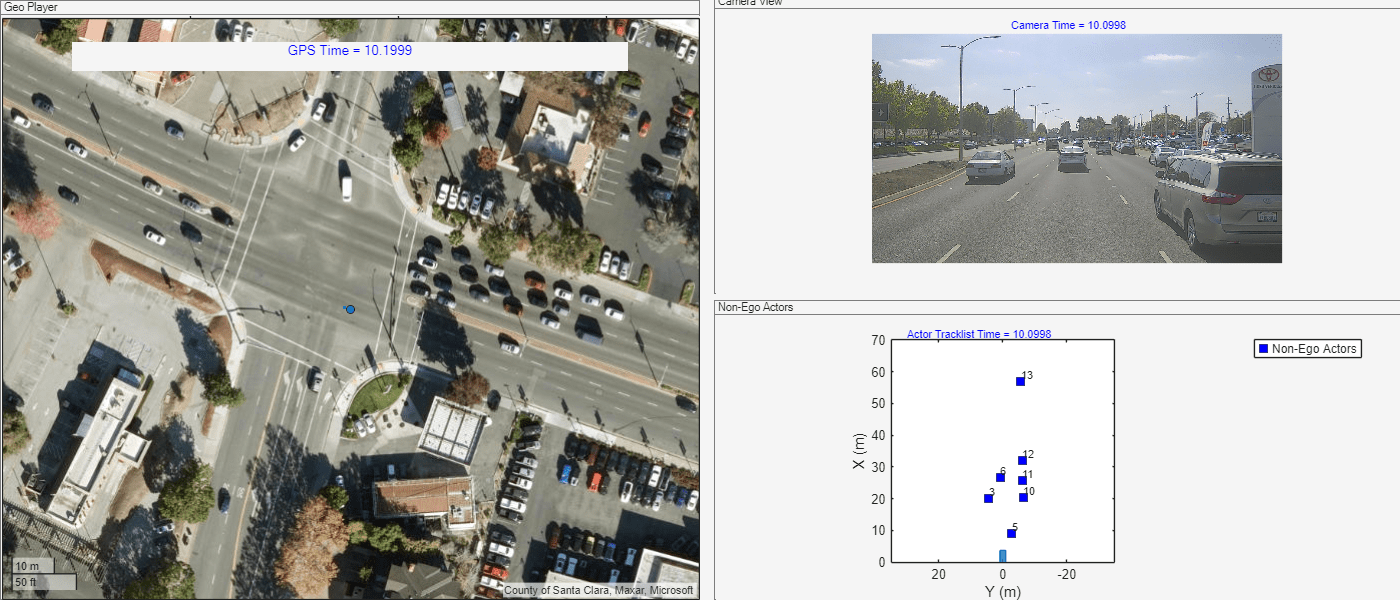
Task: Select the Geo Player panel title
Action: click(x=31, y=7)
